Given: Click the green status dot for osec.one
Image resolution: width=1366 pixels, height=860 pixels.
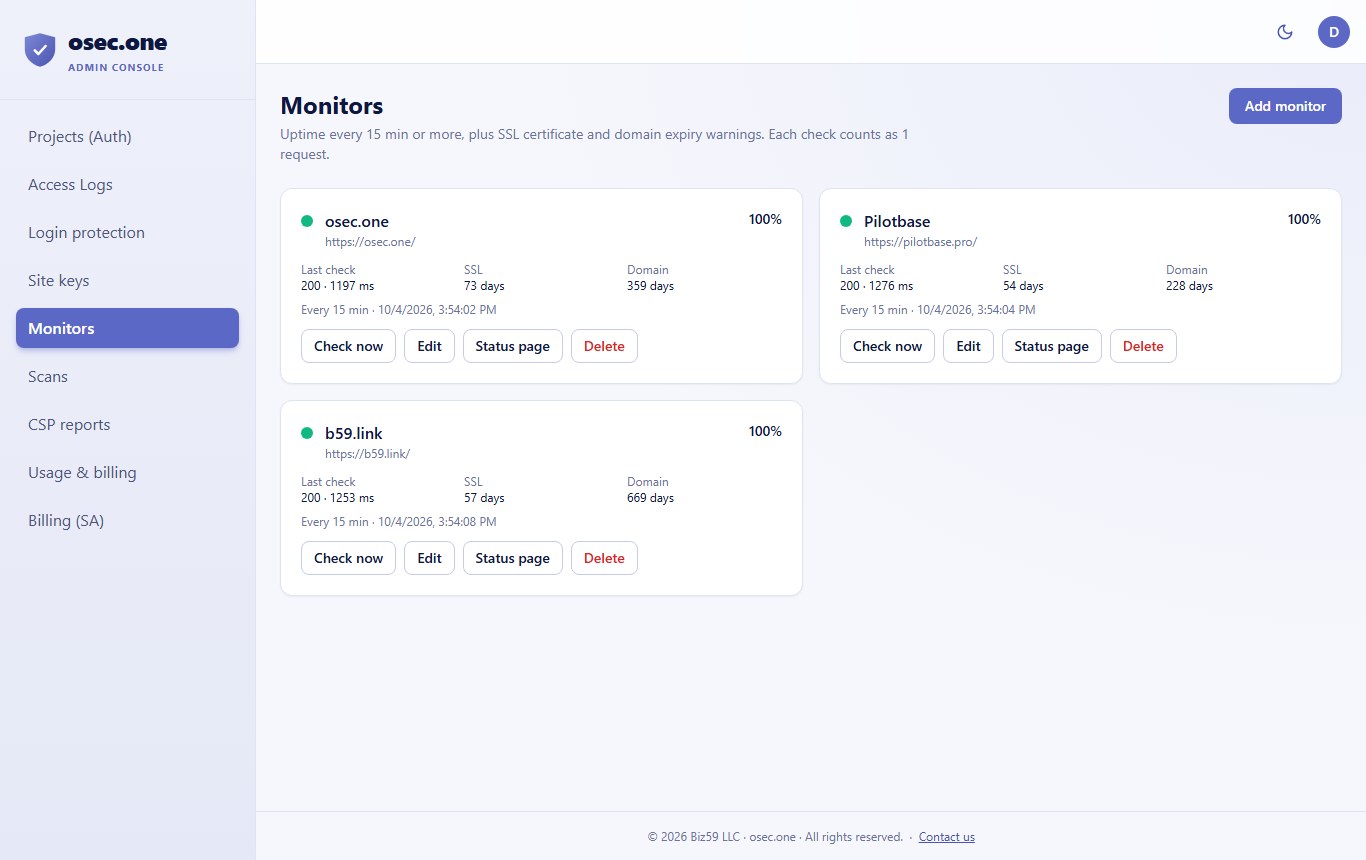Looking at the screenshot, I should coord(307,221).
